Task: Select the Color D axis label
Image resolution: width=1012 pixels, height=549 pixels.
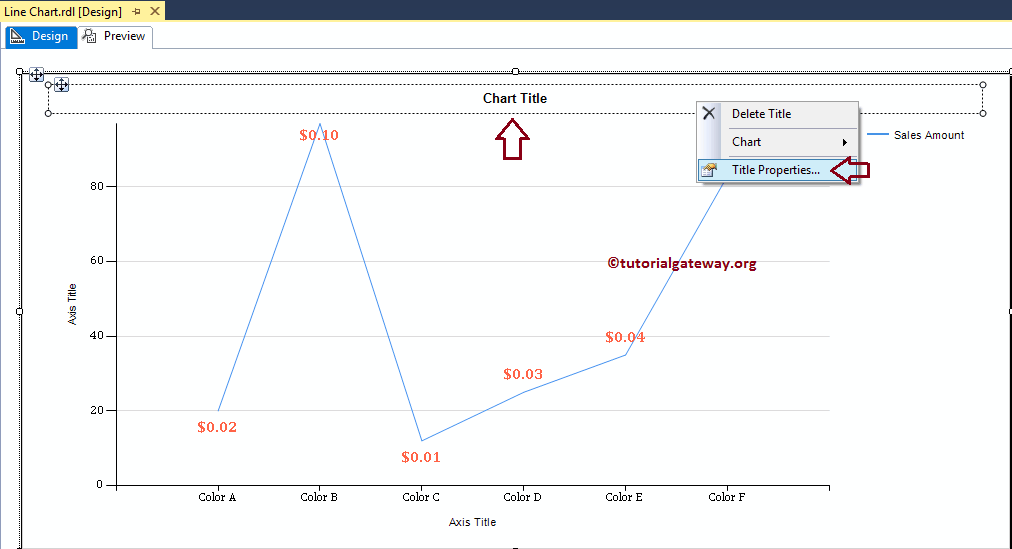Action: 522,497
